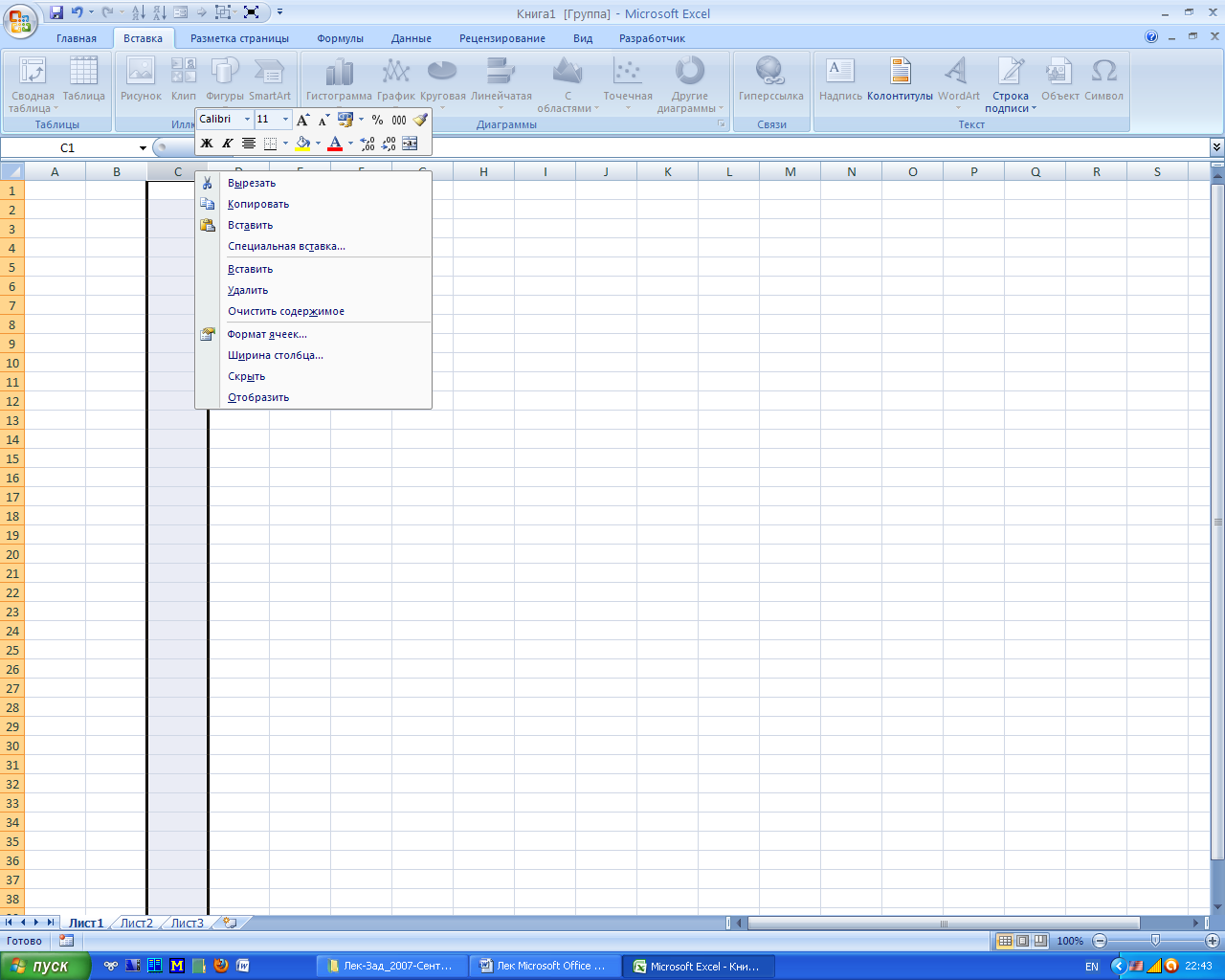
Task: Apply percent style from mini toolbar
Action: point(377,120)
